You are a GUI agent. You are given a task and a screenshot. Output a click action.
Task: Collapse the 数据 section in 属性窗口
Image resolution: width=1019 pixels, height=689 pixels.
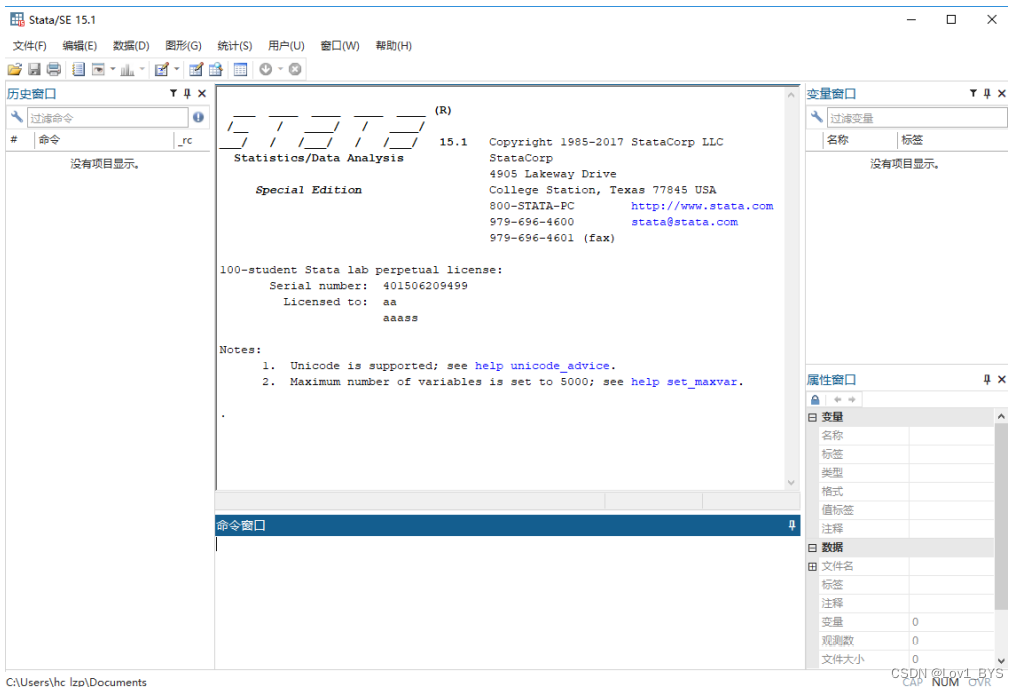(812, 548)
